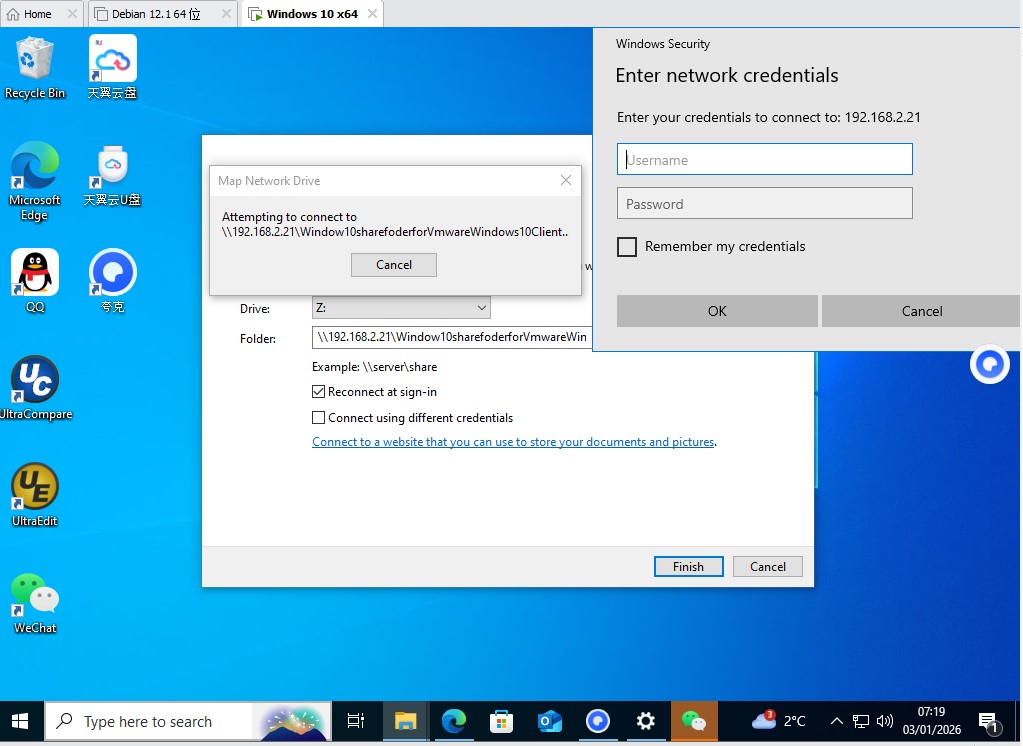Image resolution: width=1023 pixels, height=746 pixels.
Task: Click OK in the credentials dialog
Action: point(717,311)
